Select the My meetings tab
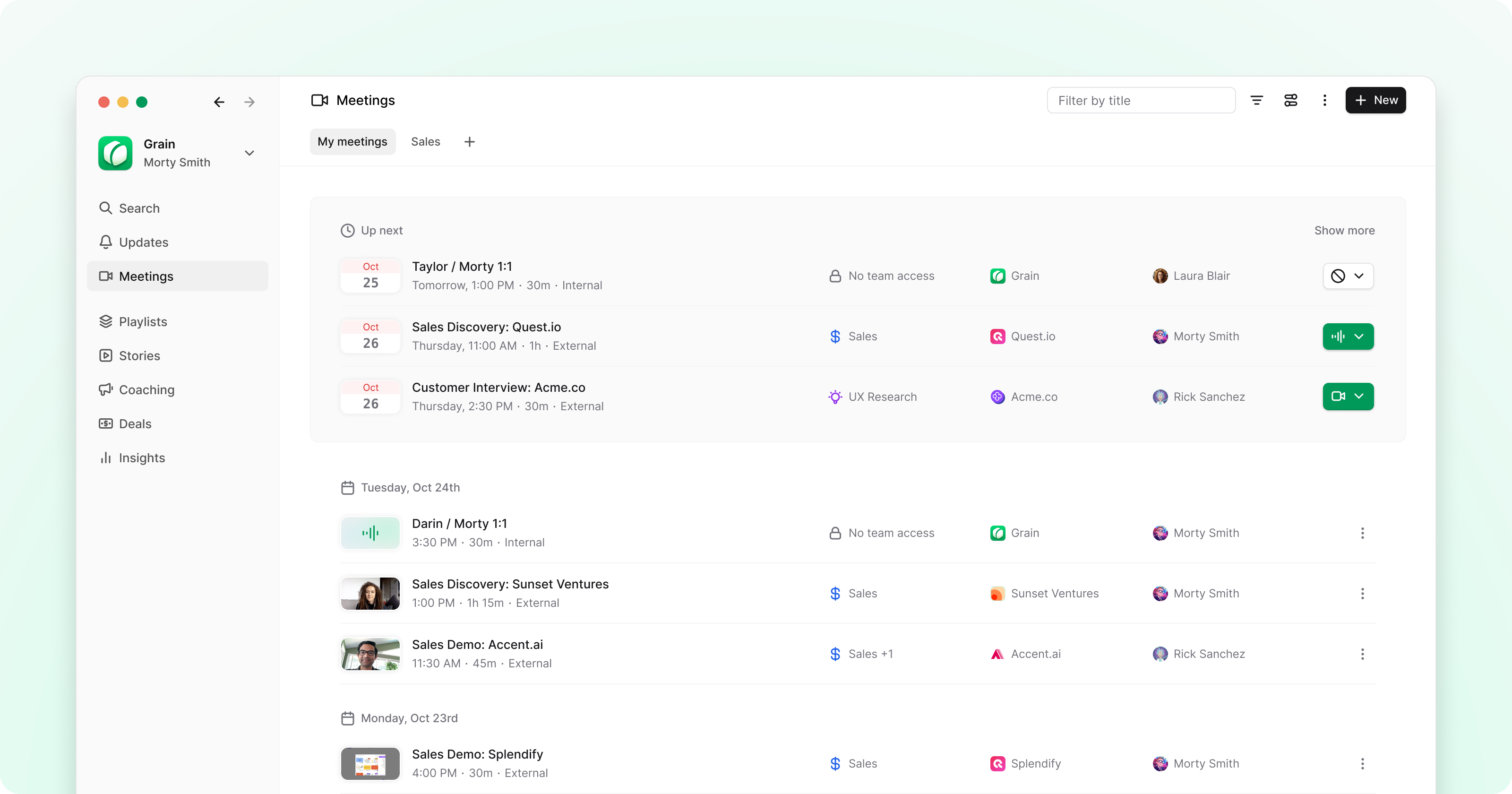 click(x=352, y=141)
